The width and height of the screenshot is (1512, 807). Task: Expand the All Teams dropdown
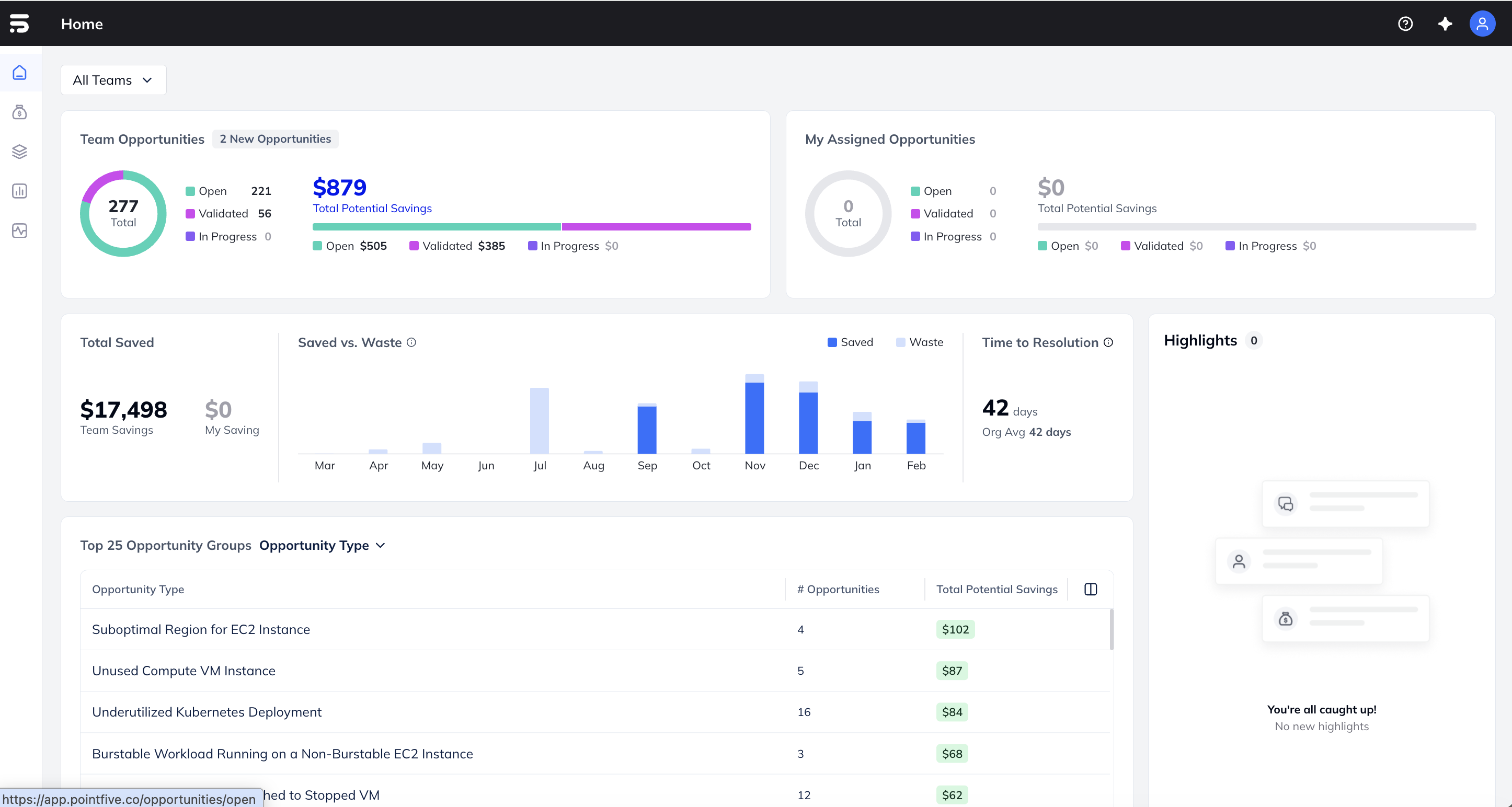click(113, 80)
